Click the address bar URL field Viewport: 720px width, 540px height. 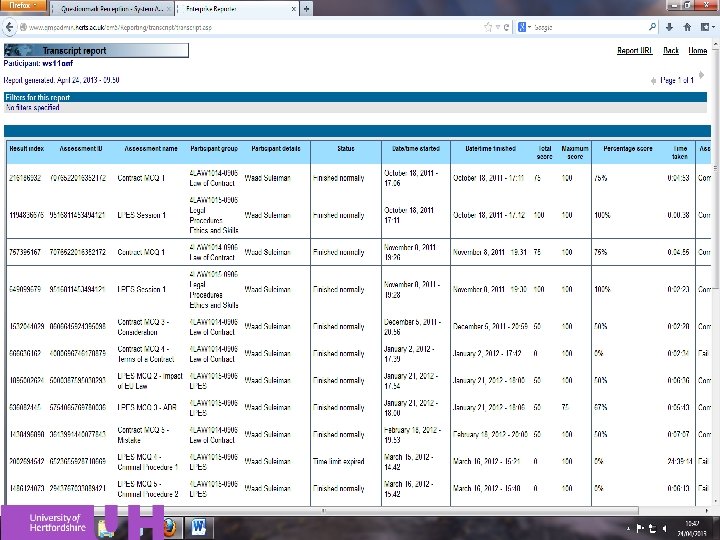[253, 27]
